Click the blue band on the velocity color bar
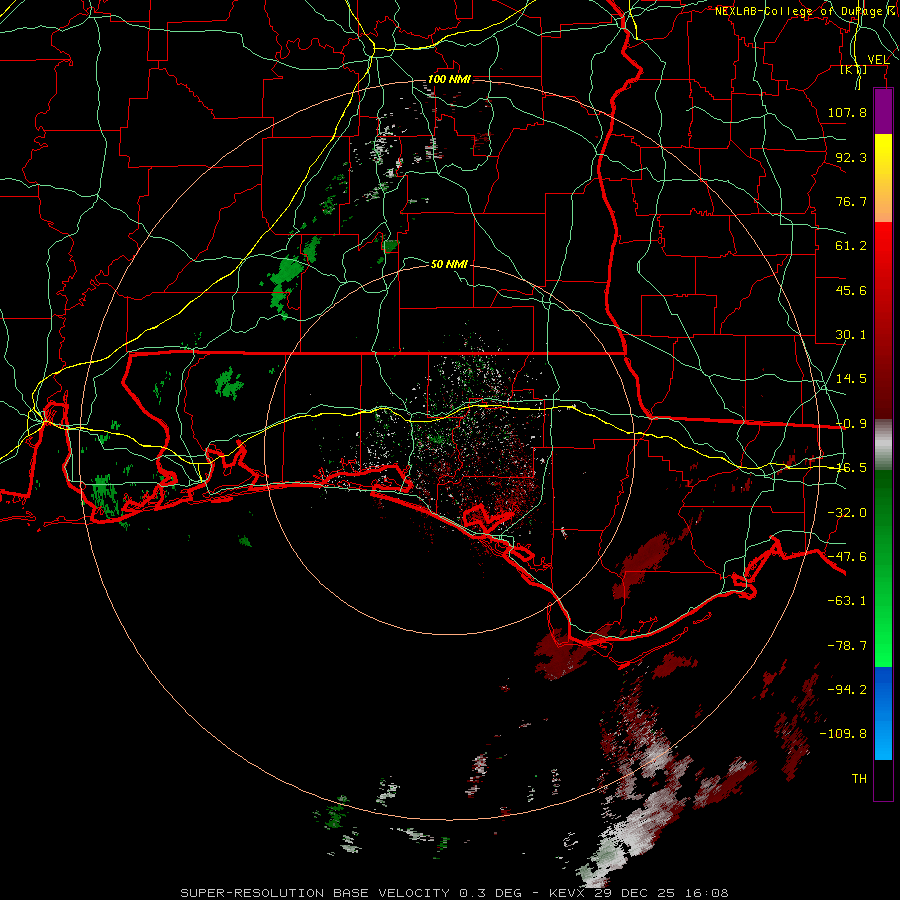 pos(883,713)
